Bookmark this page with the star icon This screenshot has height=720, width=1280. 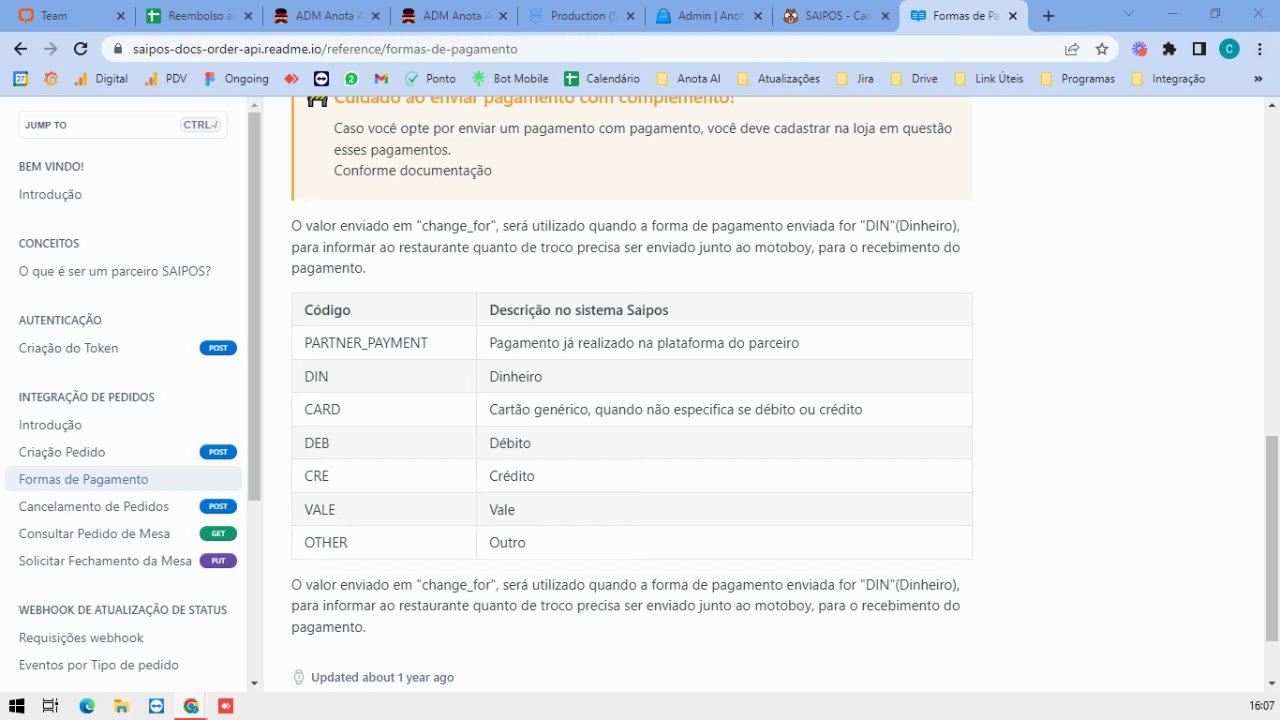click(1102, 49)
